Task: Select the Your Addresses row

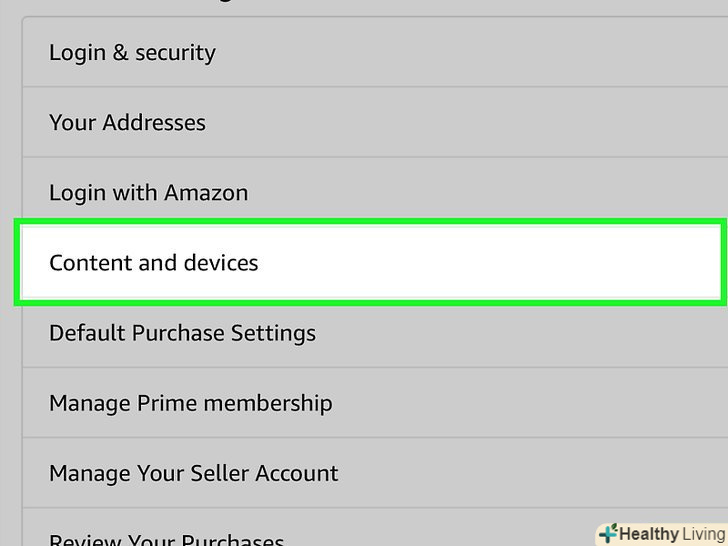Action: coord(370,123)
